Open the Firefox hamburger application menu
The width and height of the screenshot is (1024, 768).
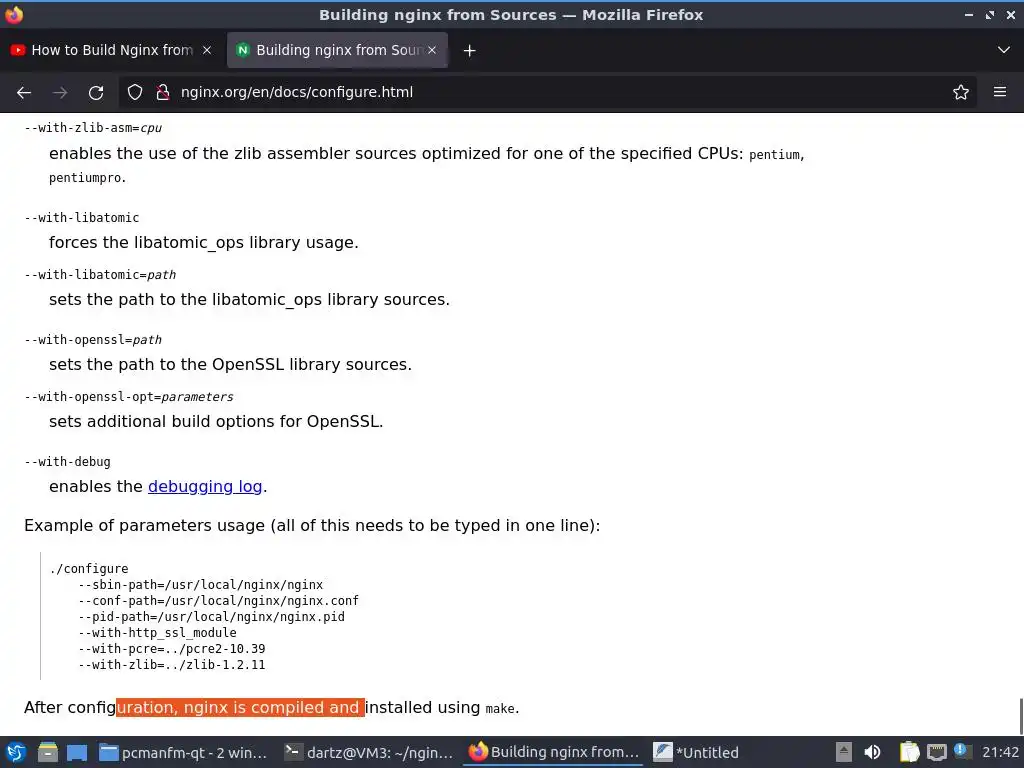[999, 92]
